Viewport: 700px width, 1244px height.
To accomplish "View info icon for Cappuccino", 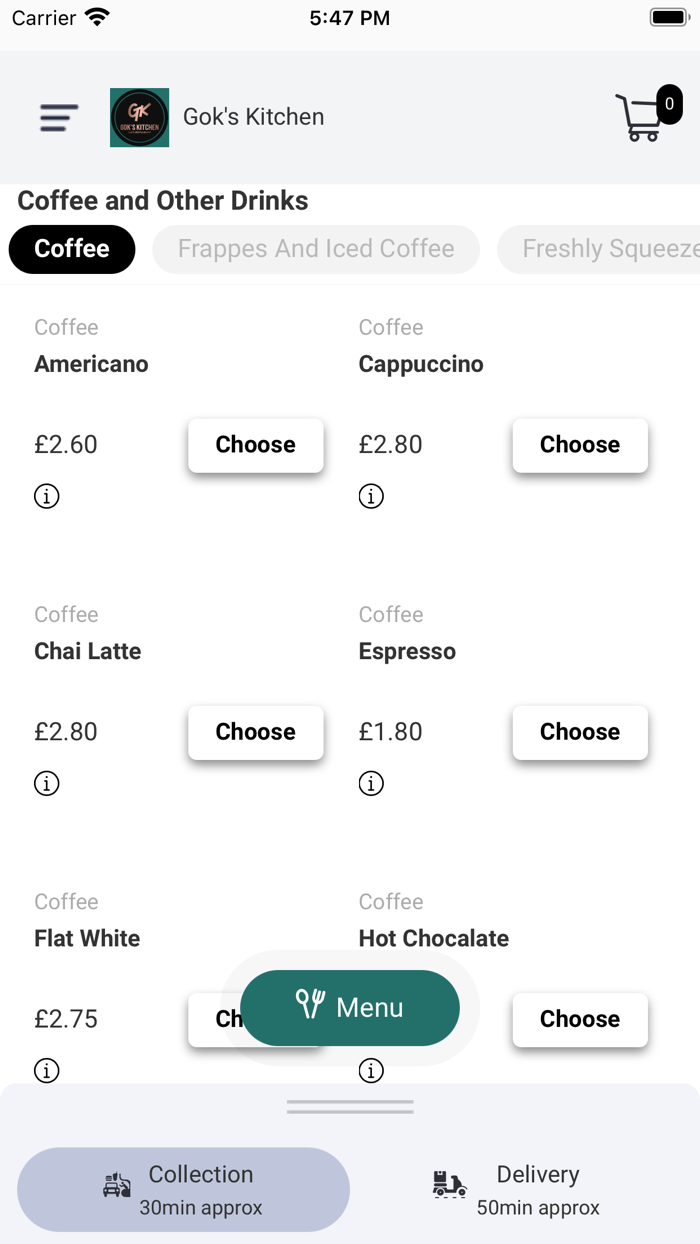I will tap(371, 496).
